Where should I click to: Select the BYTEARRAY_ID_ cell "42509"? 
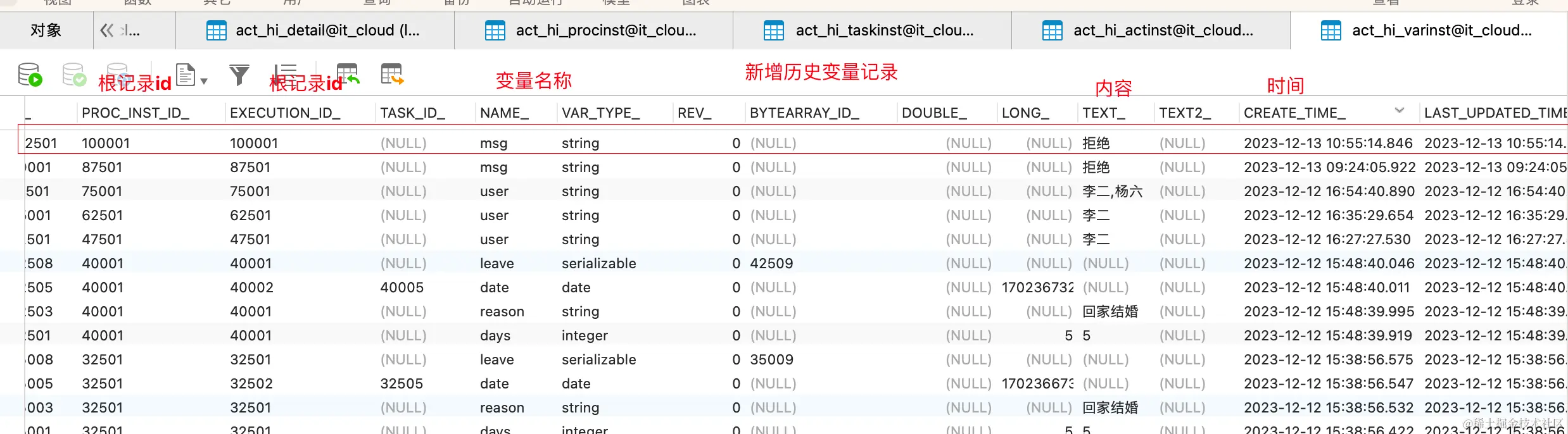[771, 264]
